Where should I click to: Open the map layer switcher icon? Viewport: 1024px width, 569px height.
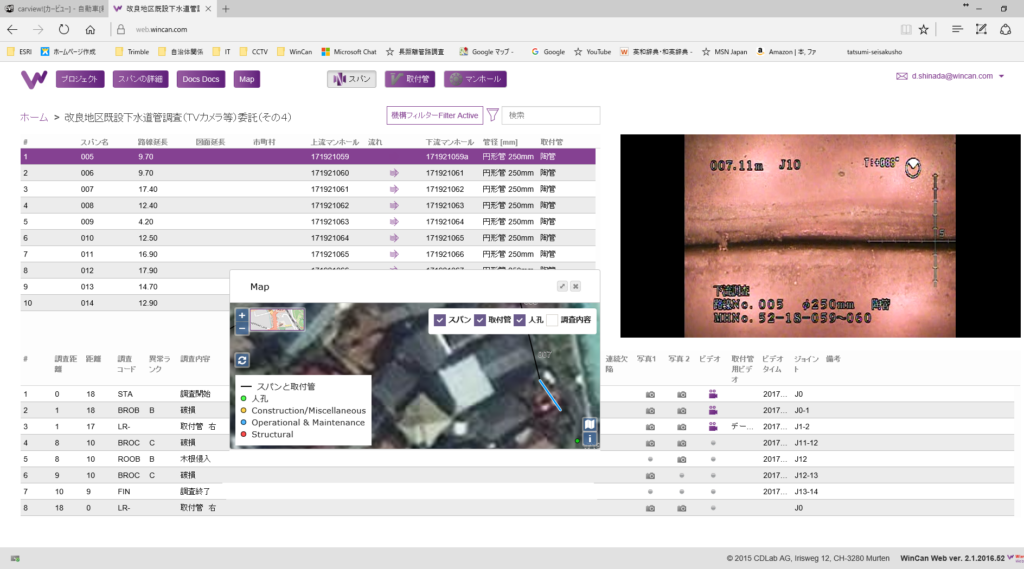[590, 424]
